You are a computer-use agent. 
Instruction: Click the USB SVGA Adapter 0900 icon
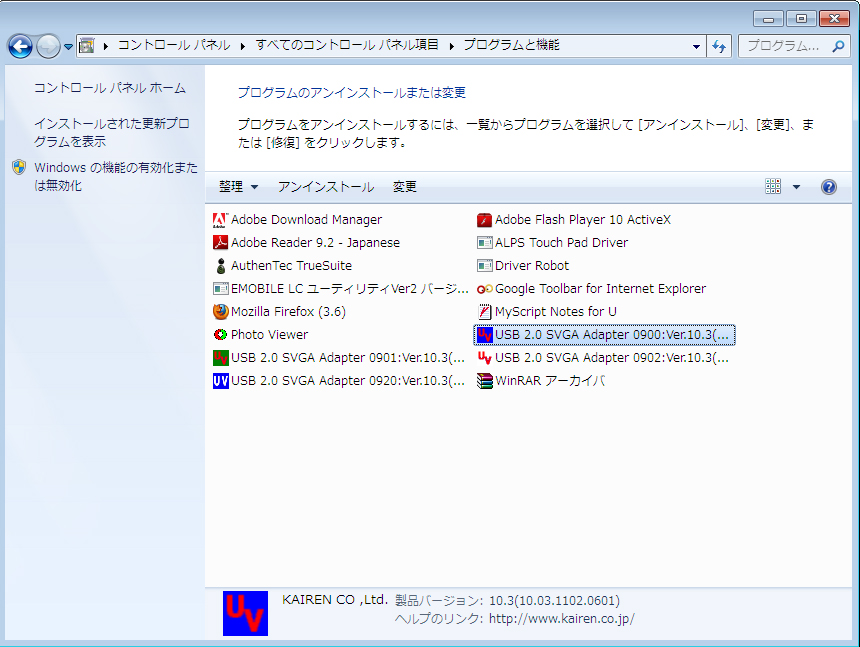(484, 334)
